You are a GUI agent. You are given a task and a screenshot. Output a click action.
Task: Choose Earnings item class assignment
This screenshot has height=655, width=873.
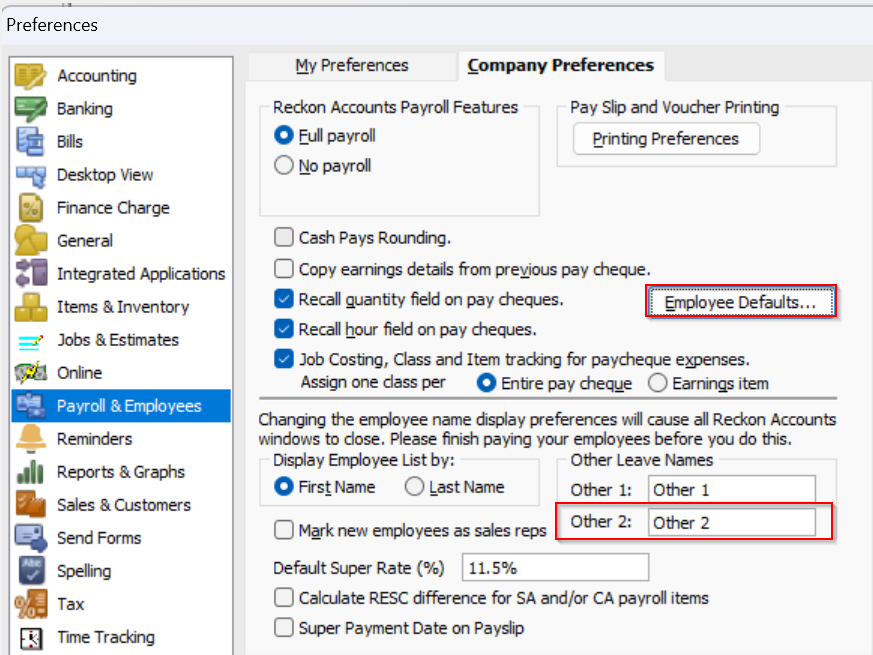tap(658, 383)
